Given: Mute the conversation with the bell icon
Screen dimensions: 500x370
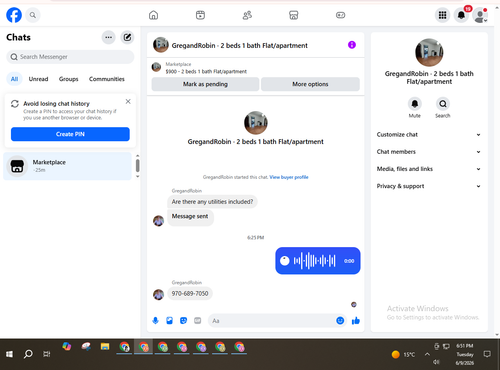Looking at the screenshot, I should [x=415, y=104].
